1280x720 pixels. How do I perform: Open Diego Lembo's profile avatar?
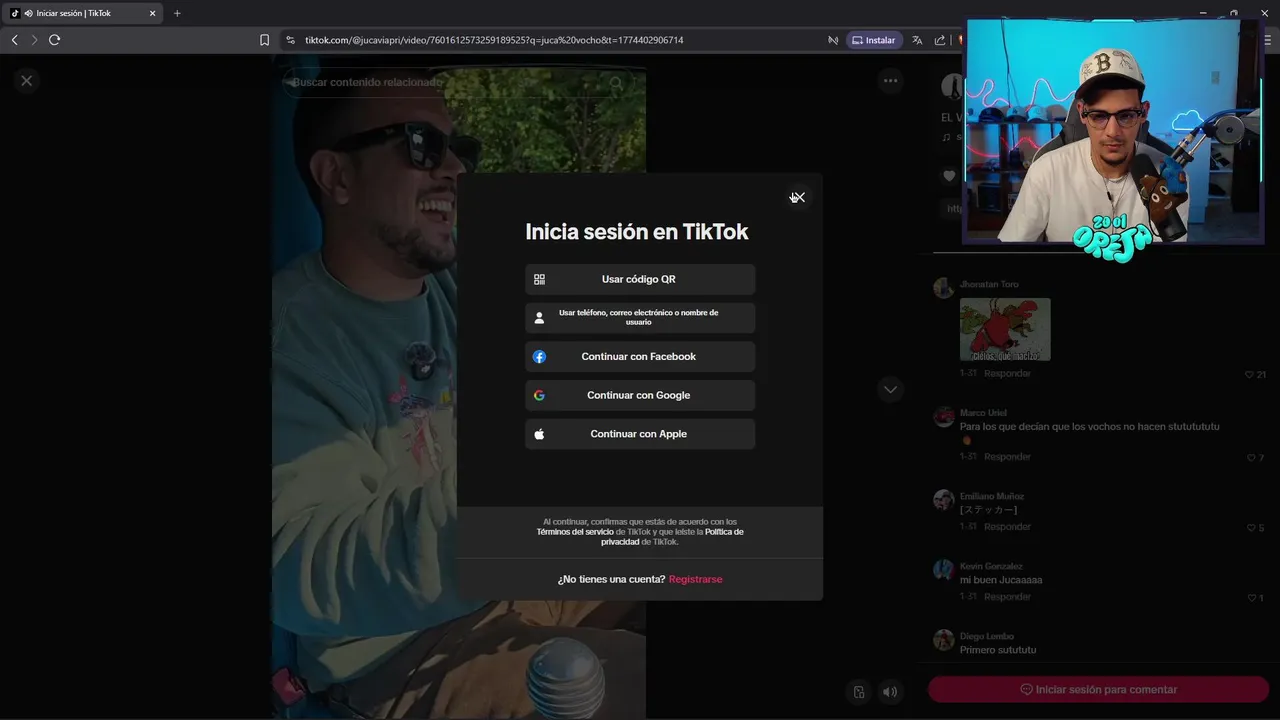tap(943, 640)
